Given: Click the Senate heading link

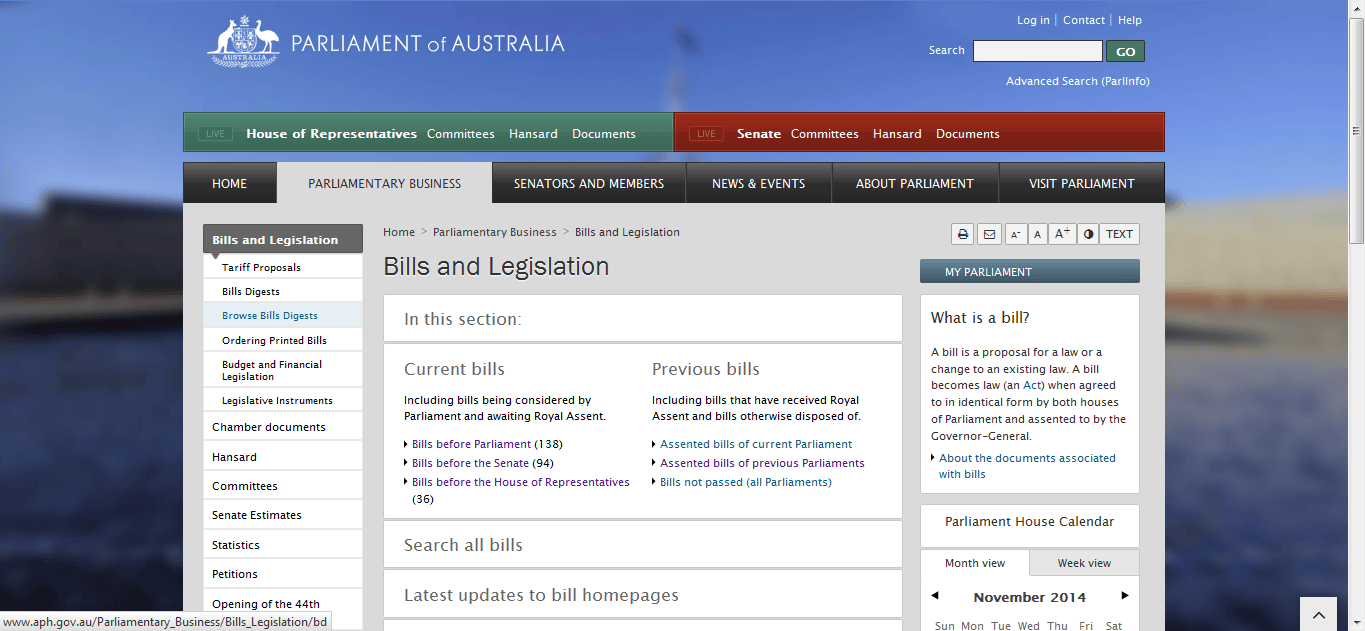Looking at the screenshot, I should pos(759,134).
